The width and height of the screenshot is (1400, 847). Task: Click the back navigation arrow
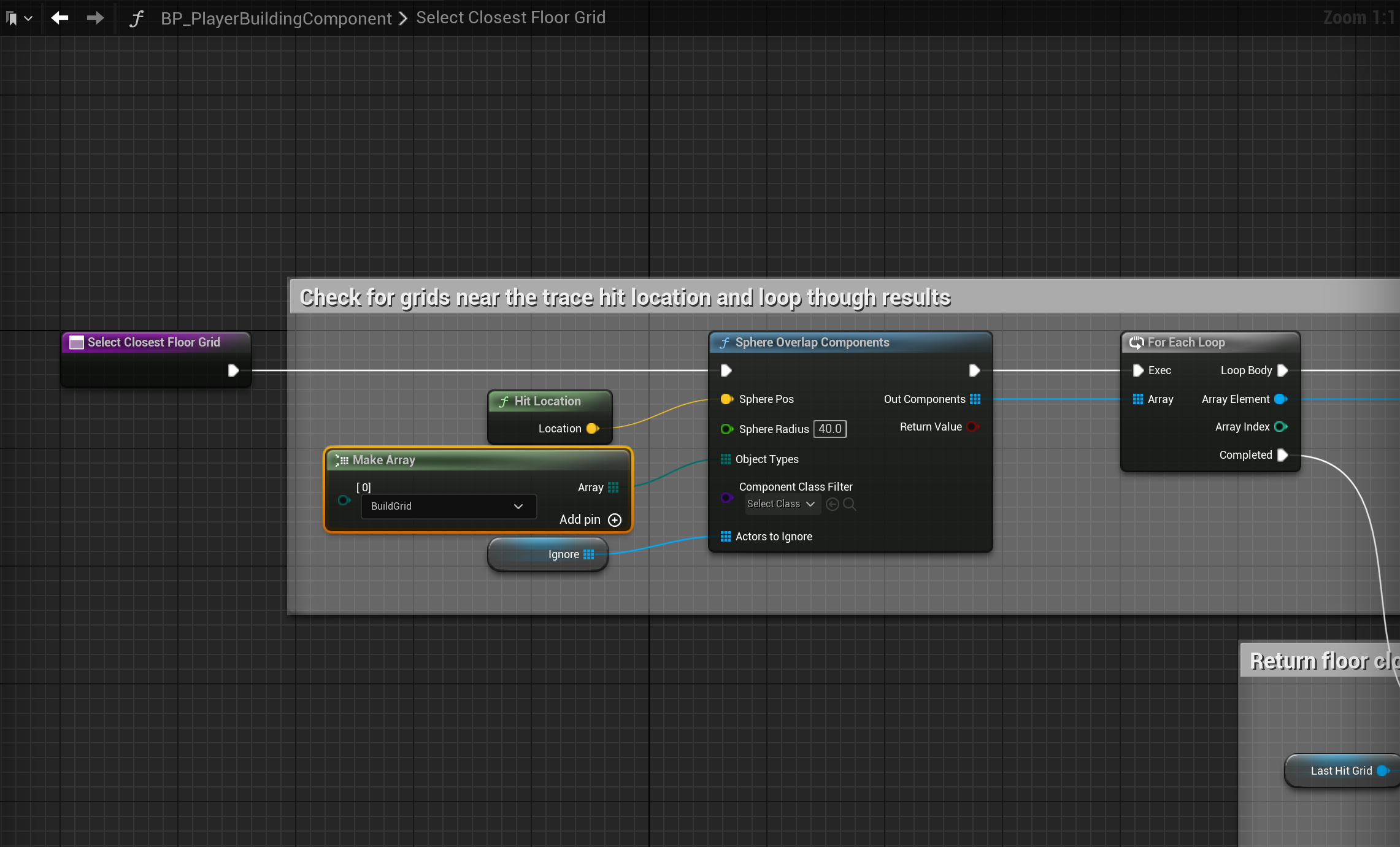pos(60,18)
